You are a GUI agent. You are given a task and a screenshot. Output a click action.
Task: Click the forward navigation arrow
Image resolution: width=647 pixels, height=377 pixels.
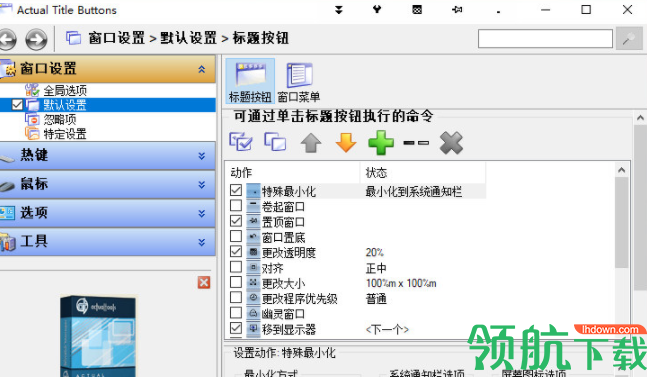point(36,40)
